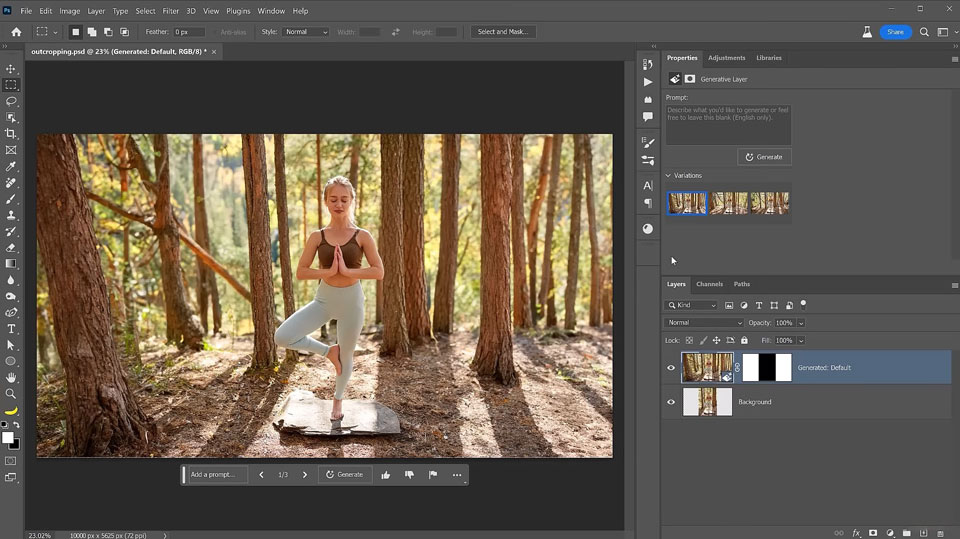Select the Dodge tool
This screenshot has height=539, width=960.
(10, 296)
